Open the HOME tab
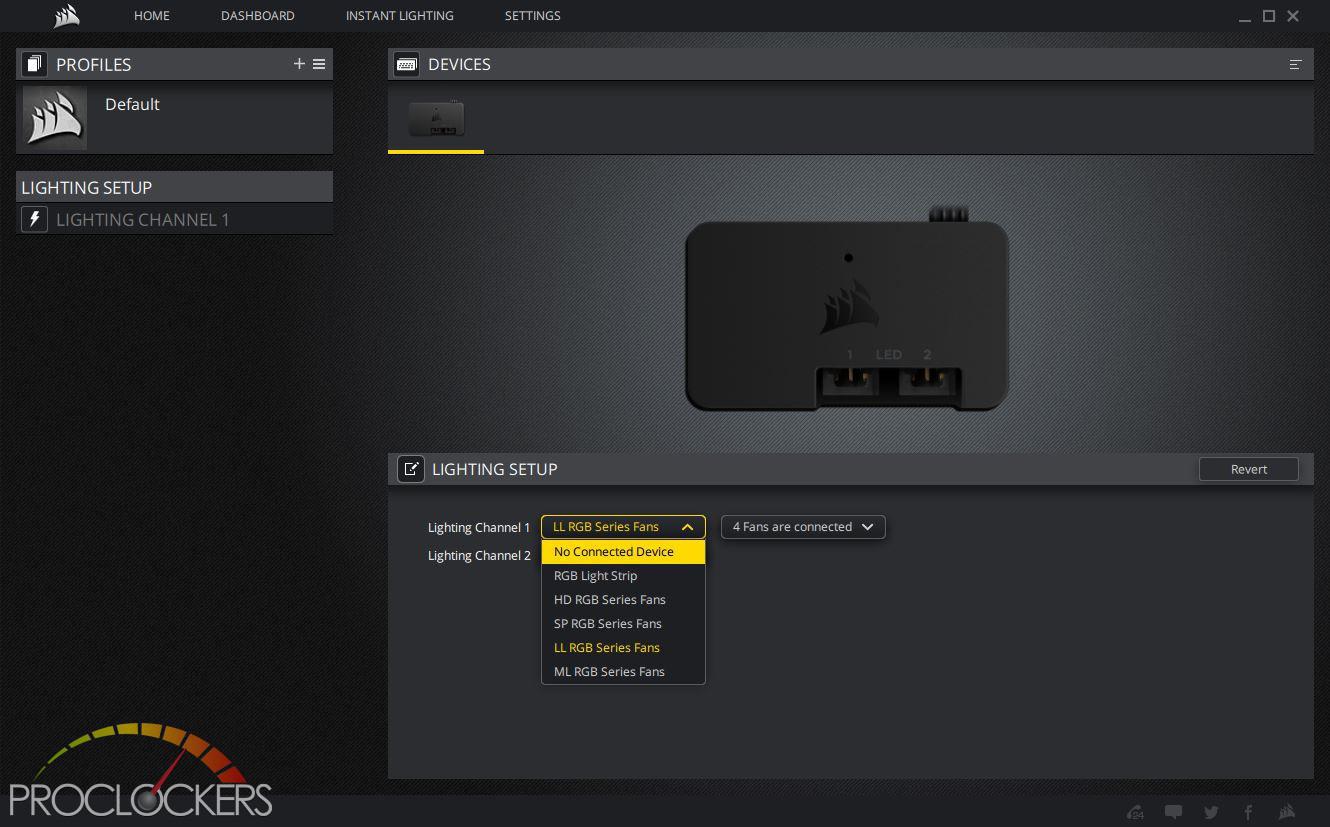This screenshot has height=827, width=1330. tap(152, 16)
